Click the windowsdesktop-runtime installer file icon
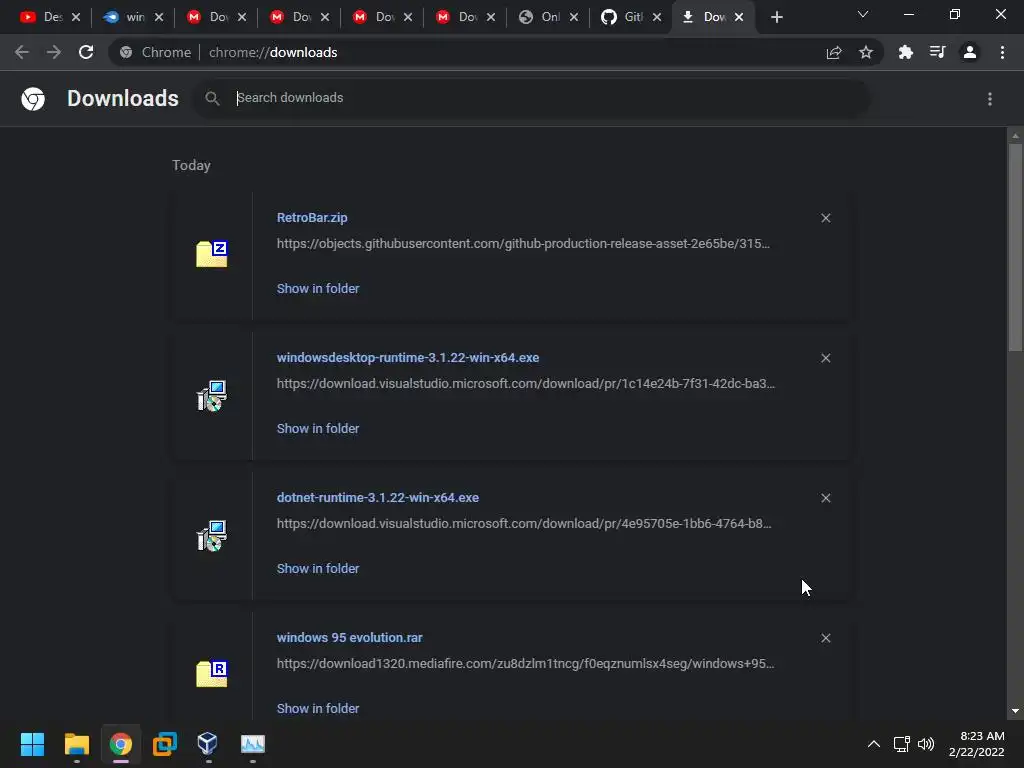Viewport: 1024px width, 768px height. point(212,396)
